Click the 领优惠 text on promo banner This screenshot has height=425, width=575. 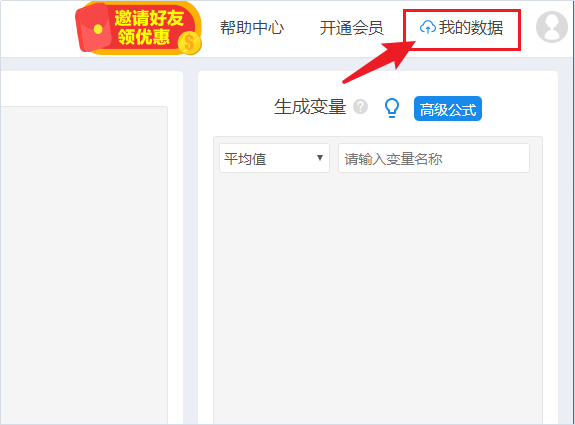[x=144, y=37]
